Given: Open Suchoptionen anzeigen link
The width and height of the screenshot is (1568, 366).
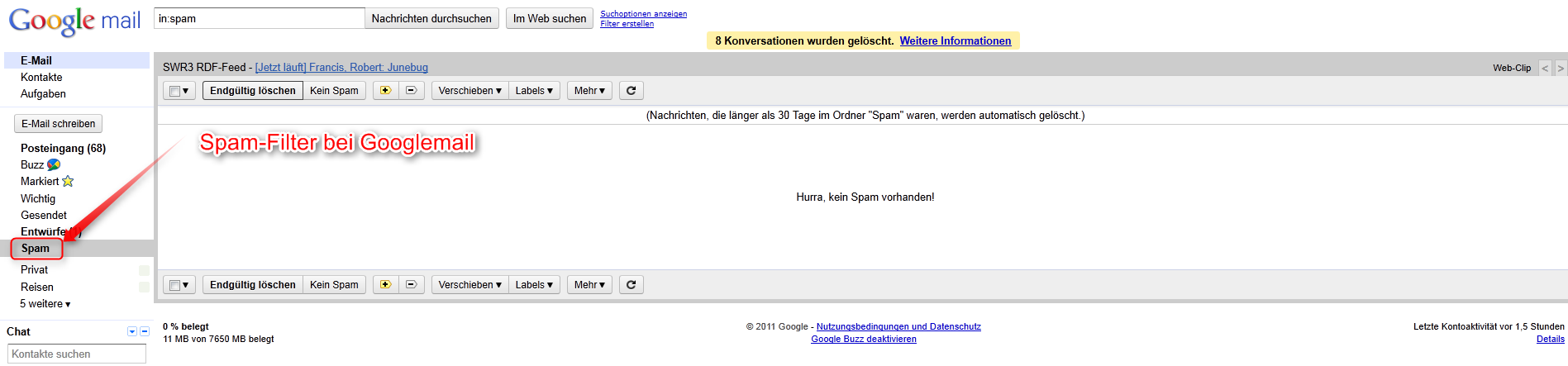Looking at the screenshot, I should click(643, 14).
